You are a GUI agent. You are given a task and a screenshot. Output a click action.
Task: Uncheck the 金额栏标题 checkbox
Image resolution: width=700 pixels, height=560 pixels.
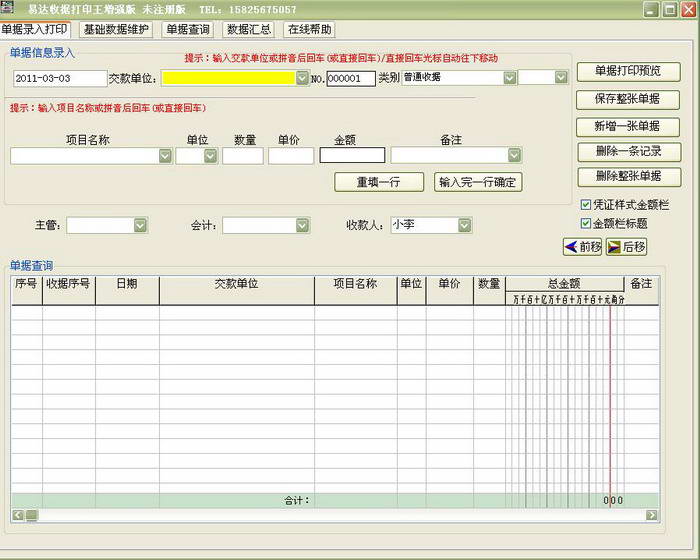[x=586, y=224]
